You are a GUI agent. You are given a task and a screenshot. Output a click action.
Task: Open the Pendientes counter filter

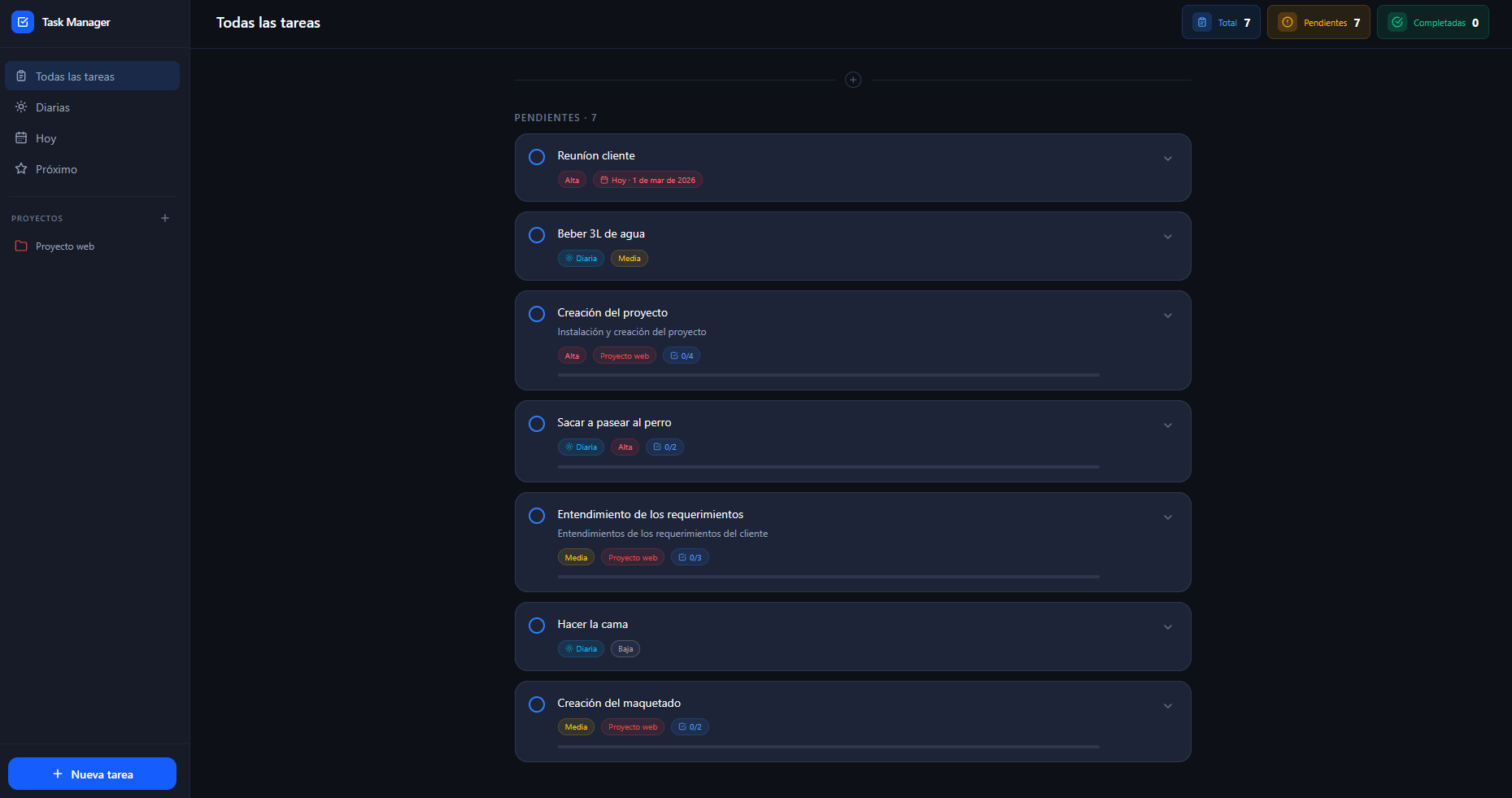point(1318,22)
